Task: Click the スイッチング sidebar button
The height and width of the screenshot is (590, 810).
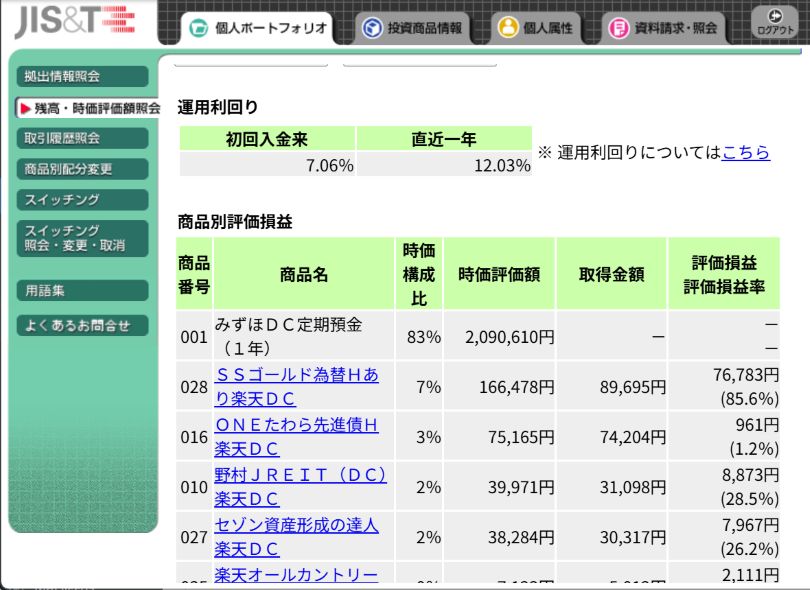Action: tap(82, 200)
